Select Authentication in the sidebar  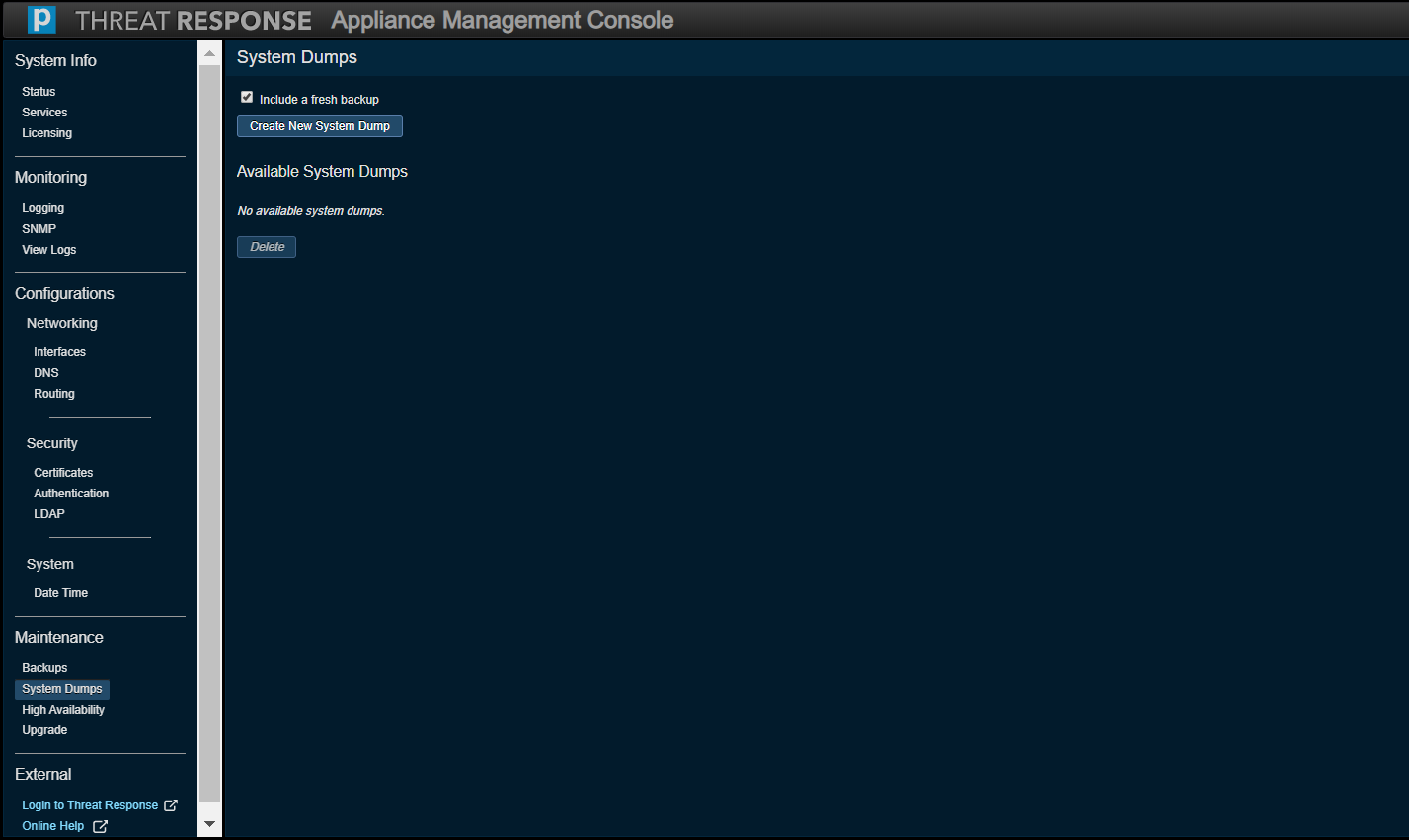coord(71,494)
